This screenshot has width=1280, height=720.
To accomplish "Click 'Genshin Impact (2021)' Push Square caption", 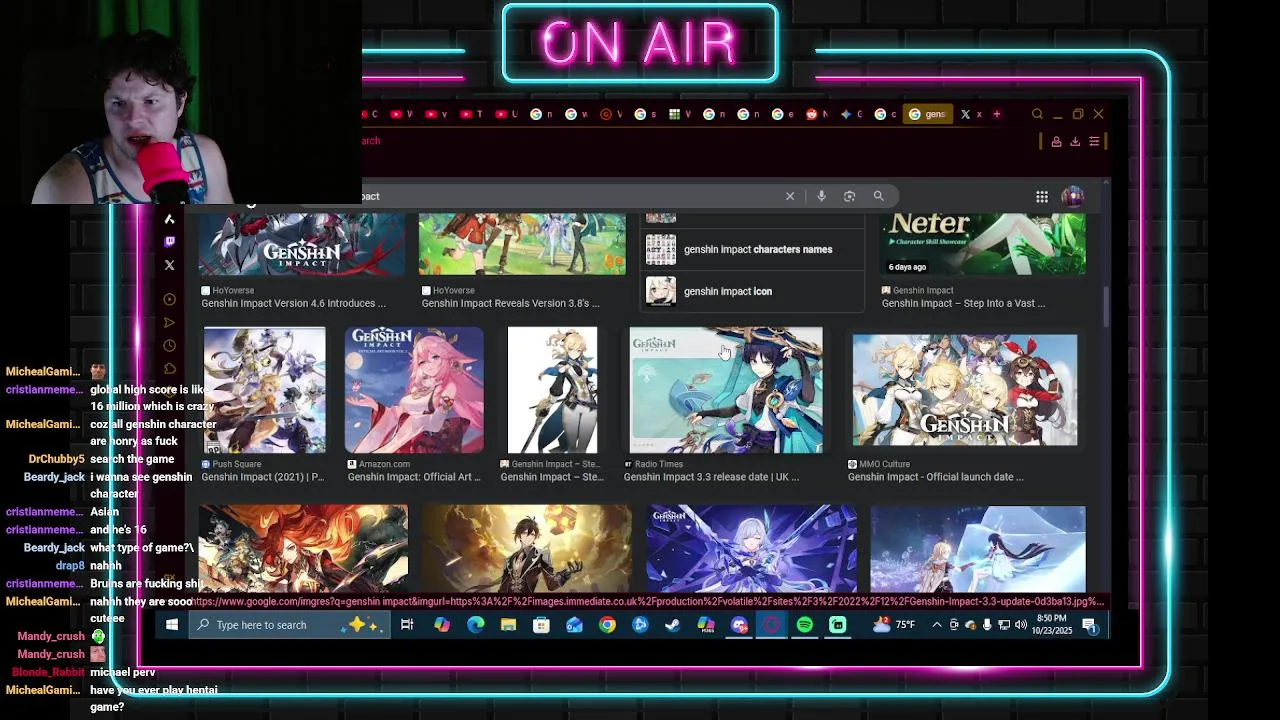I will (263, 477).
